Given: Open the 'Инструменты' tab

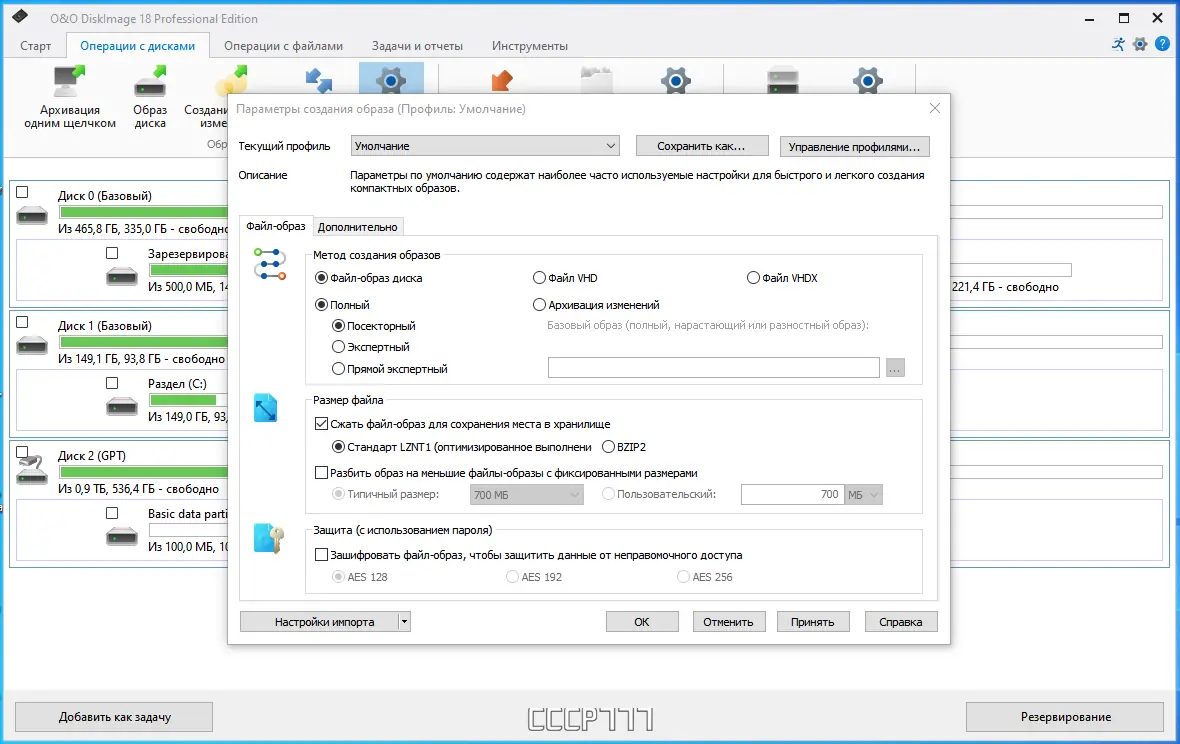Looking at the screenshot, I should pyautogui.click(x=530, y=46).
